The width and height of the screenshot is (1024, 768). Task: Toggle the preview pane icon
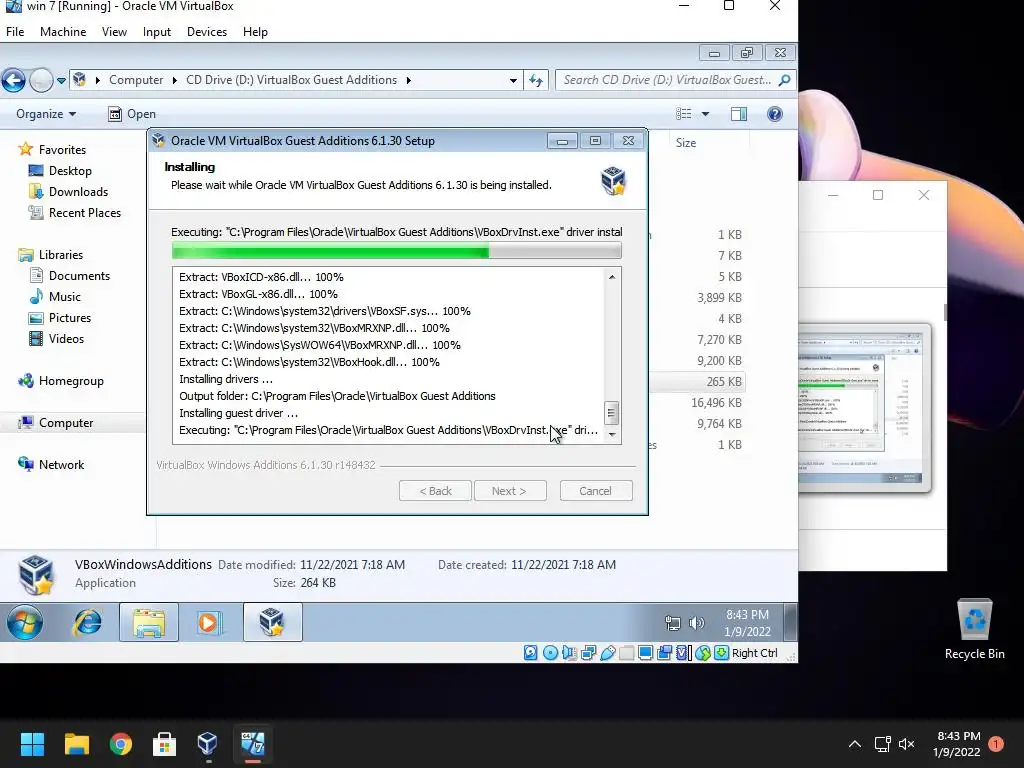739,114
